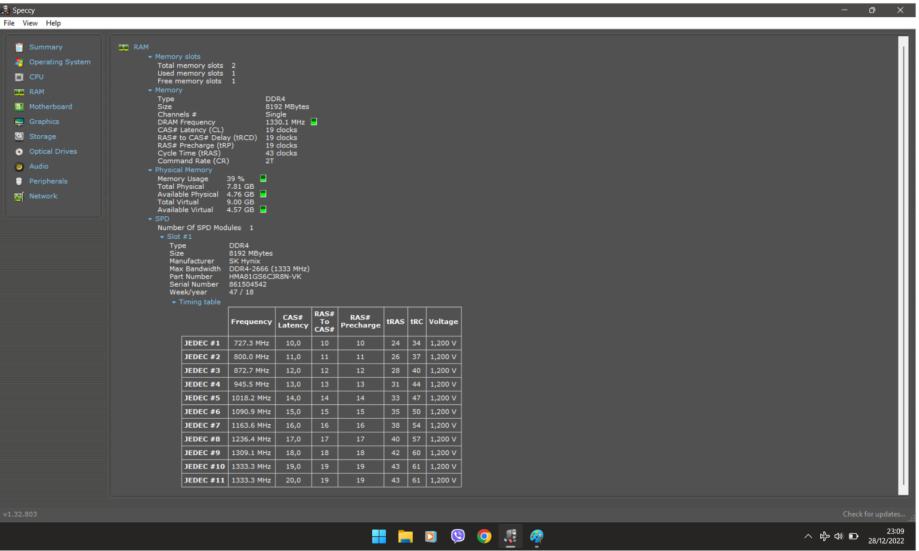Click the 727.3 MHz frequency cell
The height and width of the screenshot is (551, 919).
[x=251, y=343]
